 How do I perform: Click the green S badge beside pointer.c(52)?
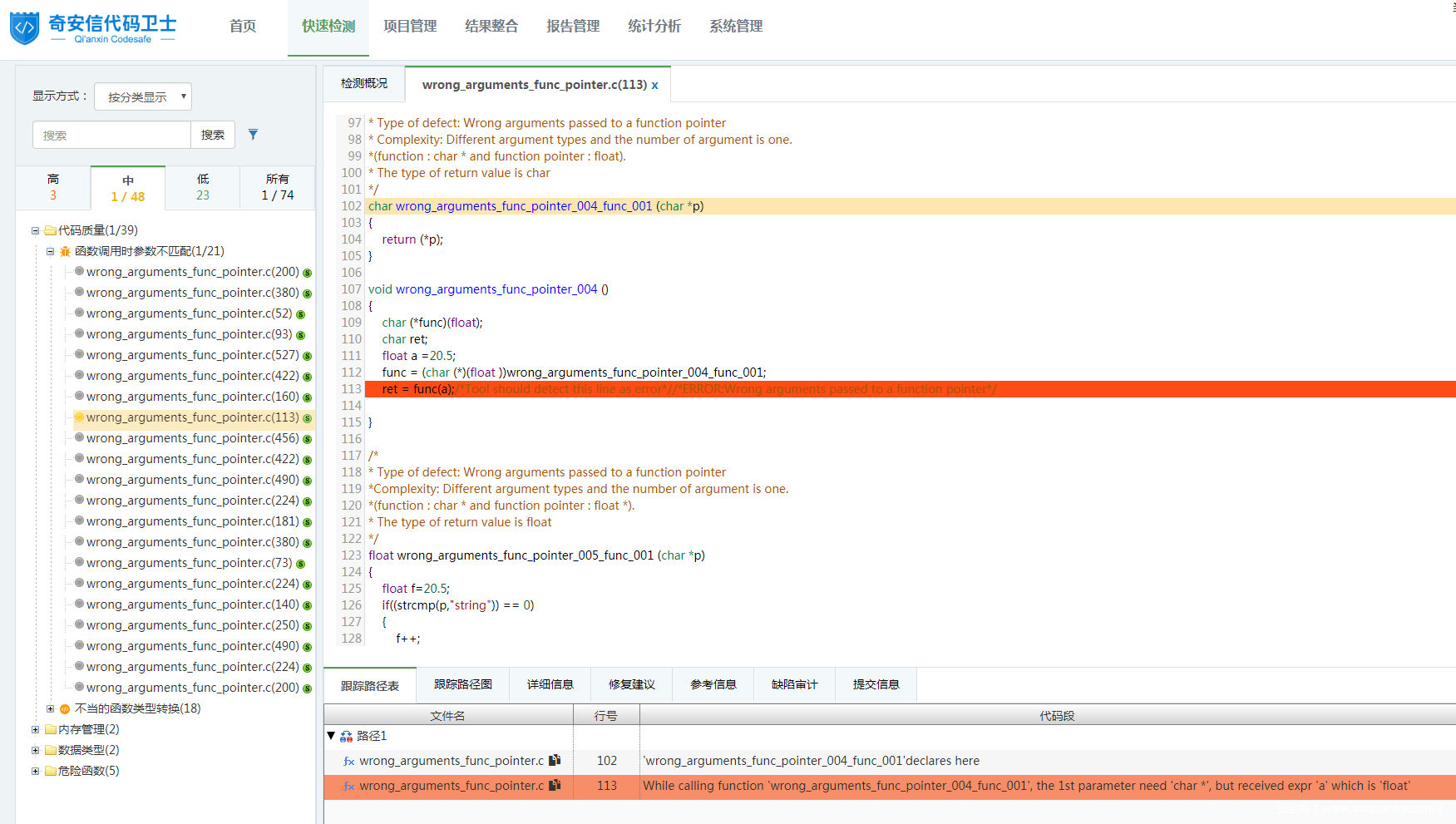(301, 314)
